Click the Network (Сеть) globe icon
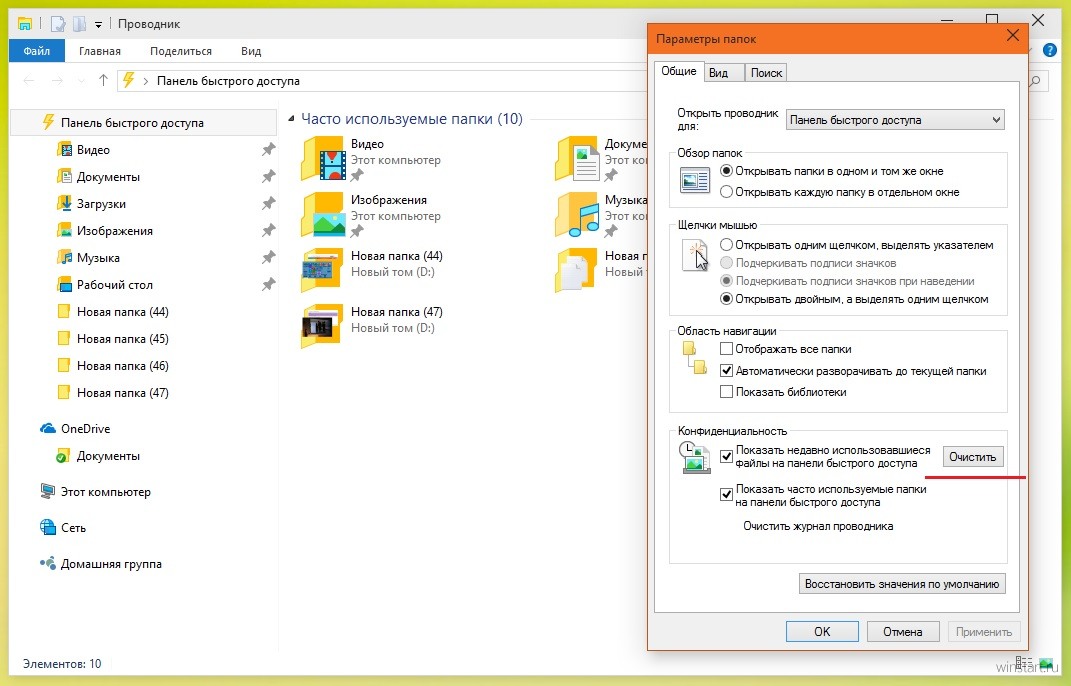Screen dimensions: 1071x686 [48, 527]
